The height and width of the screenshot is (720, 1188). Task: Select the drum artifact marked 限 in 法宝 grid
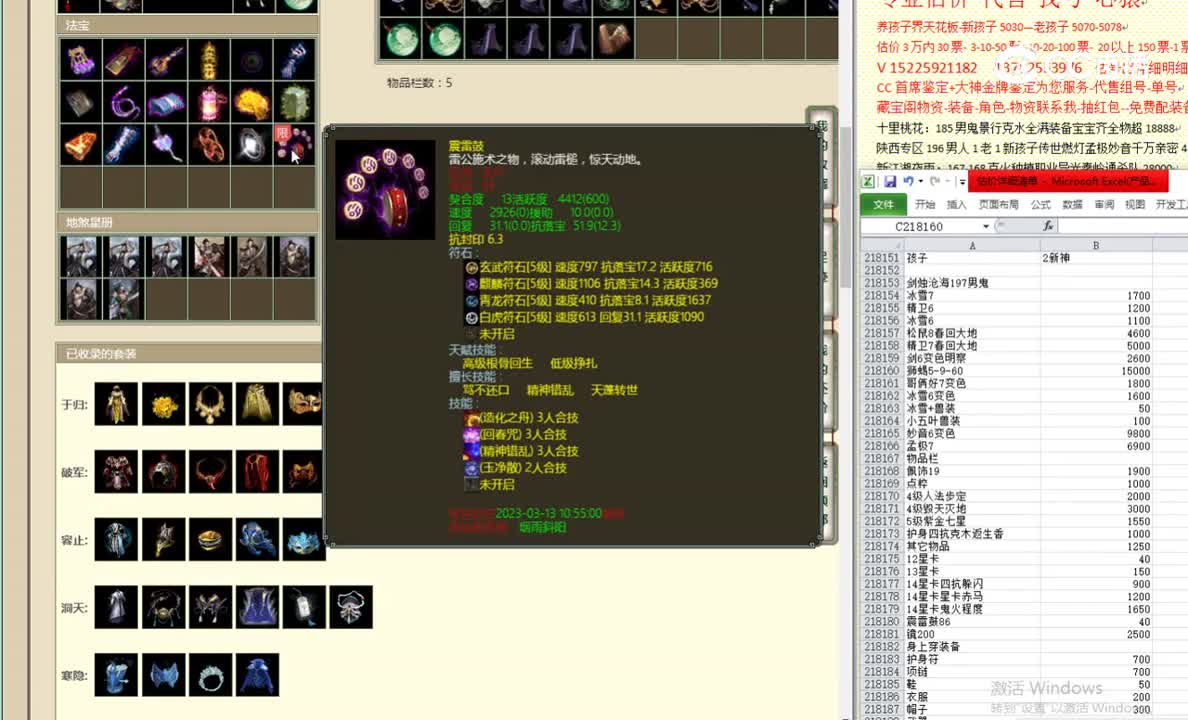click(294, 144)
